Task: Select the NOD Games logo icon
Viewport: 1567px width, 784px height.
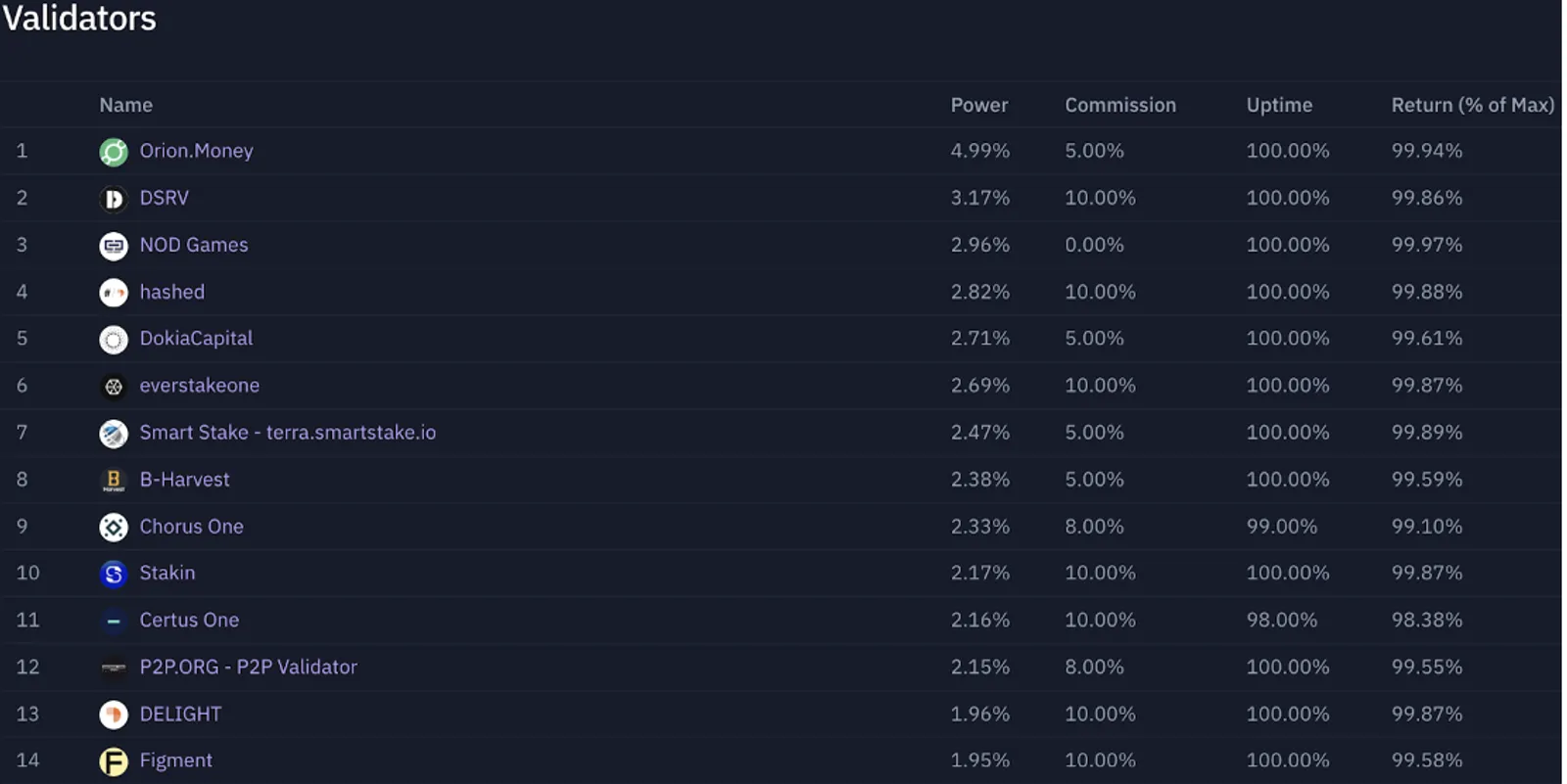Action: coord(114,246)
